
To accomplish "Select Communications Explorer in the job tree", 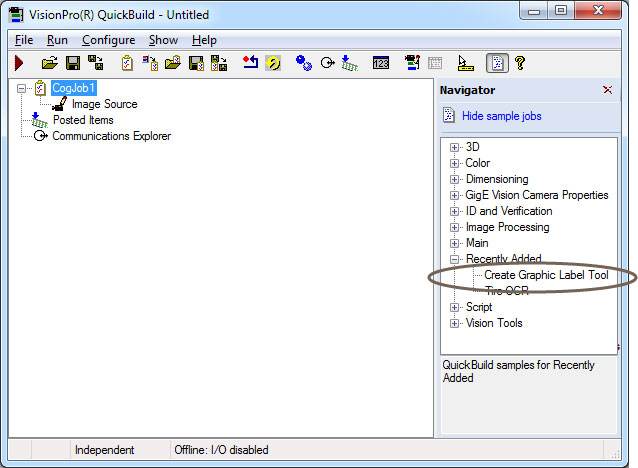I will click(111, 136).
